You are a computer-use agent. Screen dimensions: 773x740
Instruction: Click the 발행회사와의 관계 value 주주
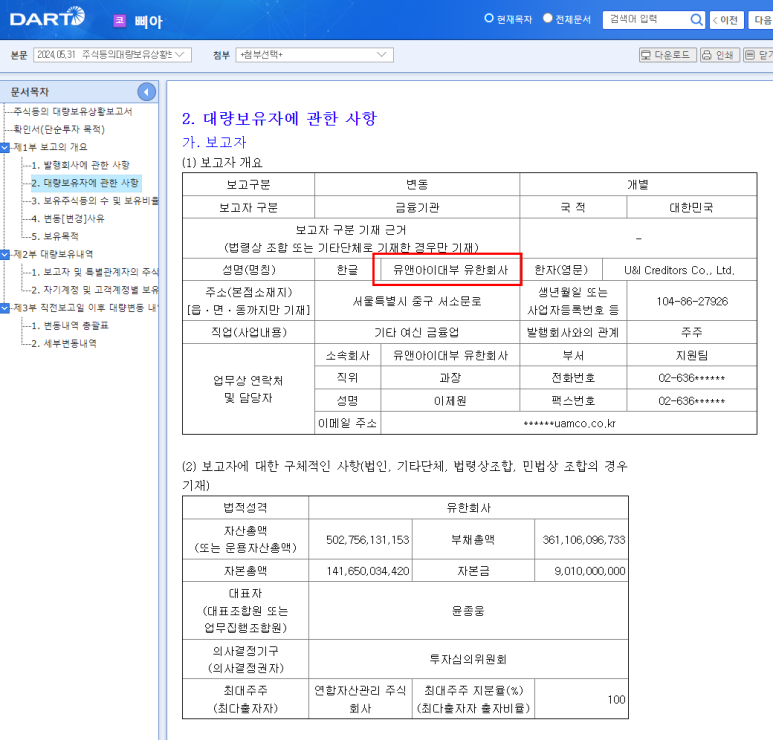pos(691,333)
